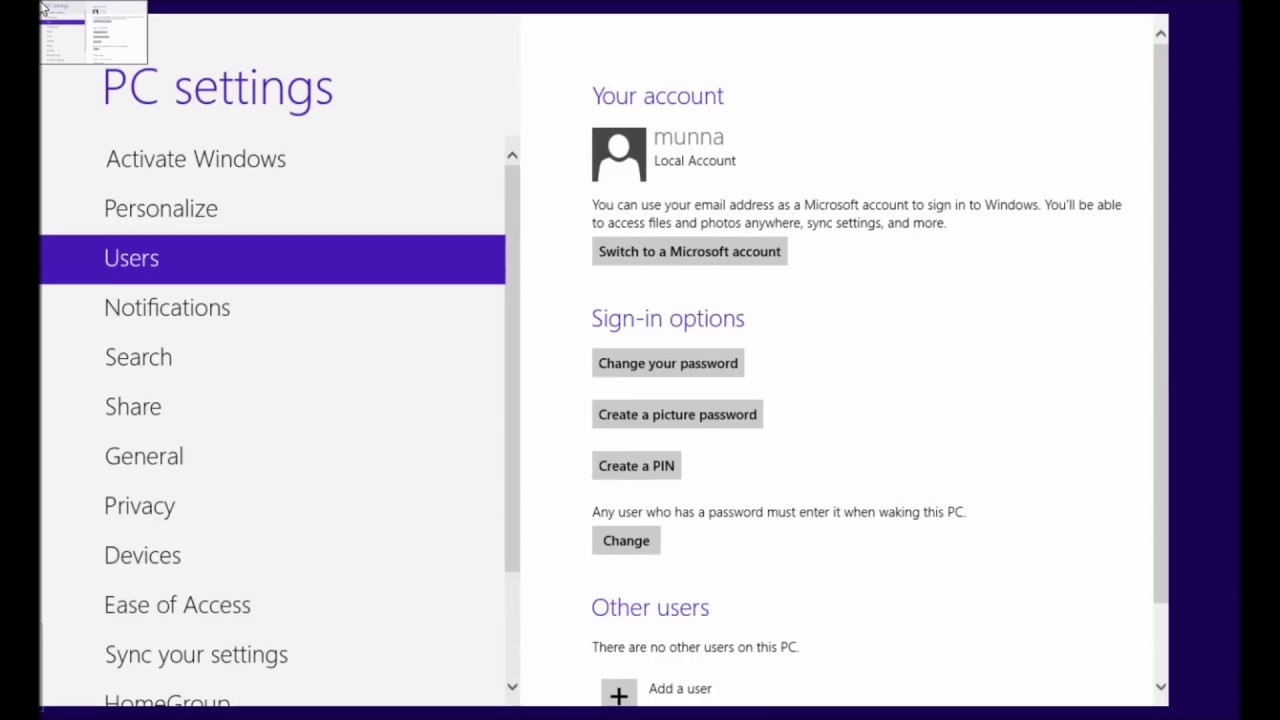Open Notifications settings
1280x720 pixels.
pos(167,307)
